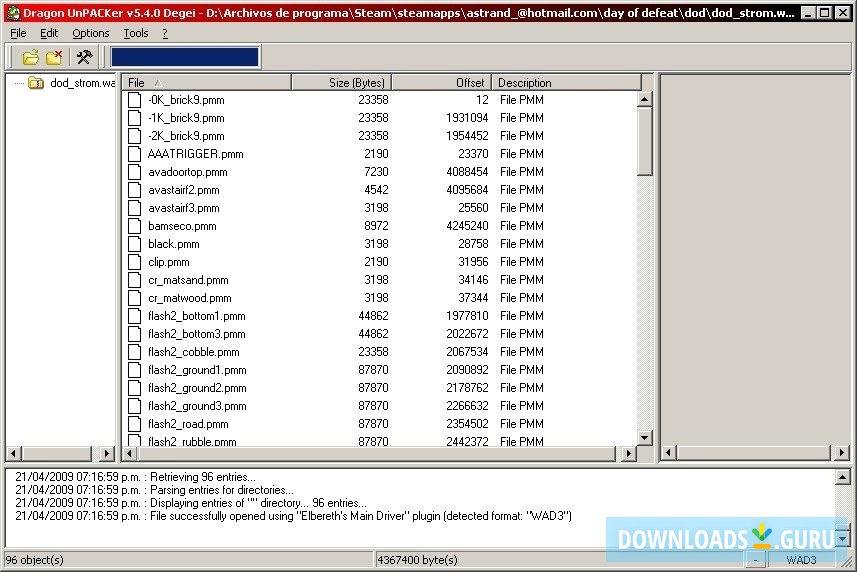The image size is (857, 572).
Task: Click the log panel scroll up arrow
Action: click(843, 477)
